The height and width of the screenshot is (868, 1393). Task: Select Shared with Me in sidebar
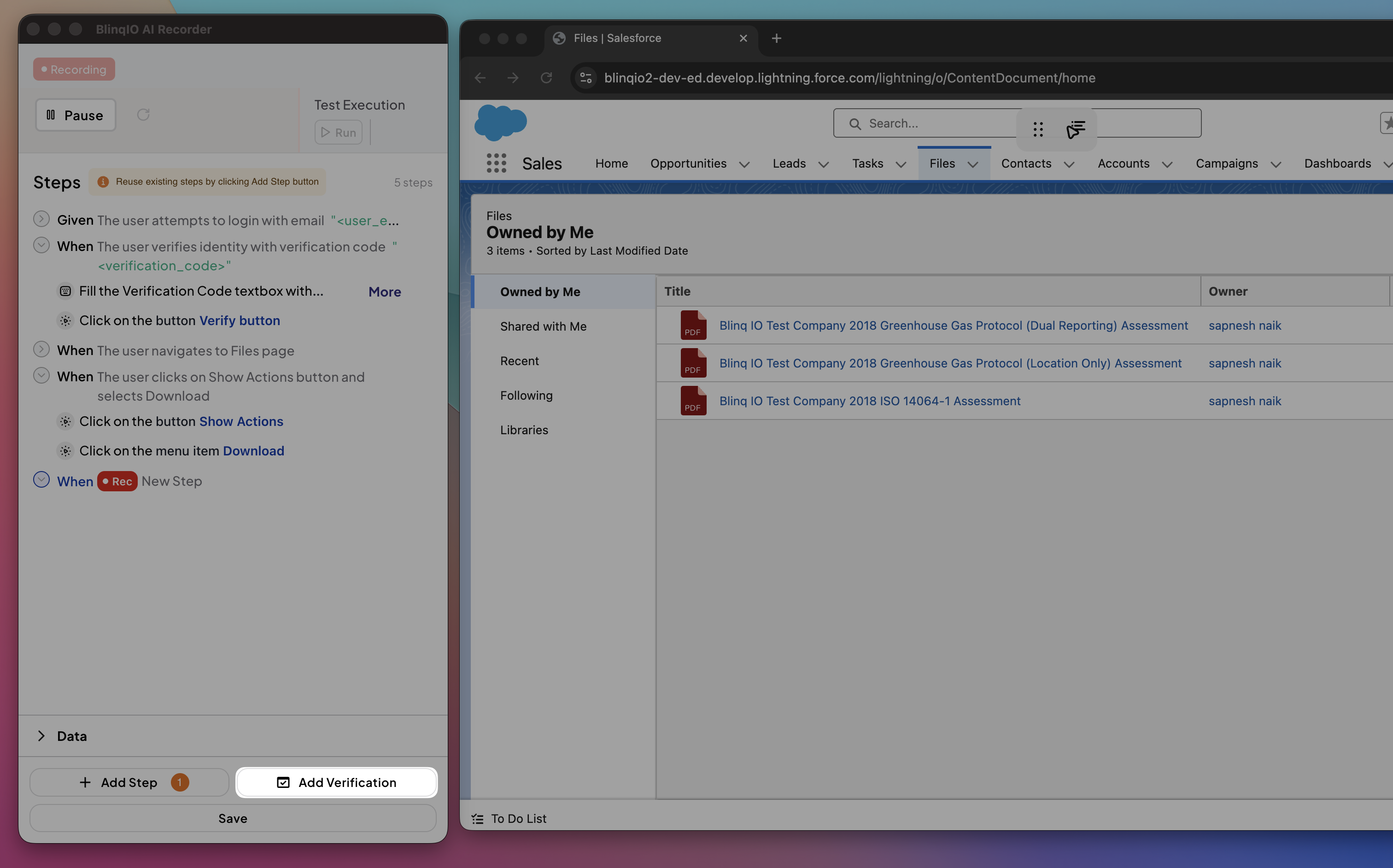point(543,326)
